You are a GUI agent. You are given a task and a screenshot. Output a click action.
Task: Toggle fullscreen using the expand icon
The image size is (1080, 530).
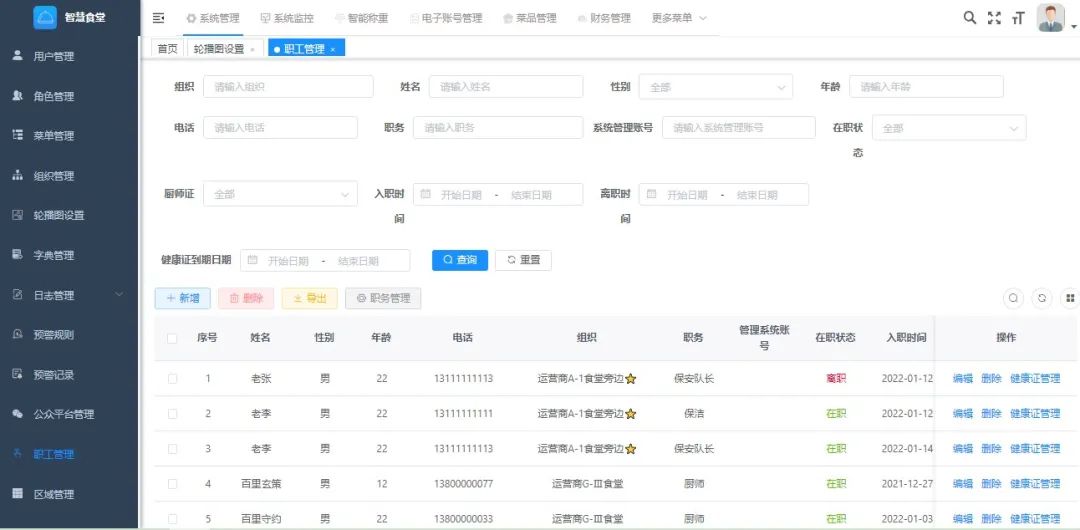pyautogui.click(x=994, y=18)
